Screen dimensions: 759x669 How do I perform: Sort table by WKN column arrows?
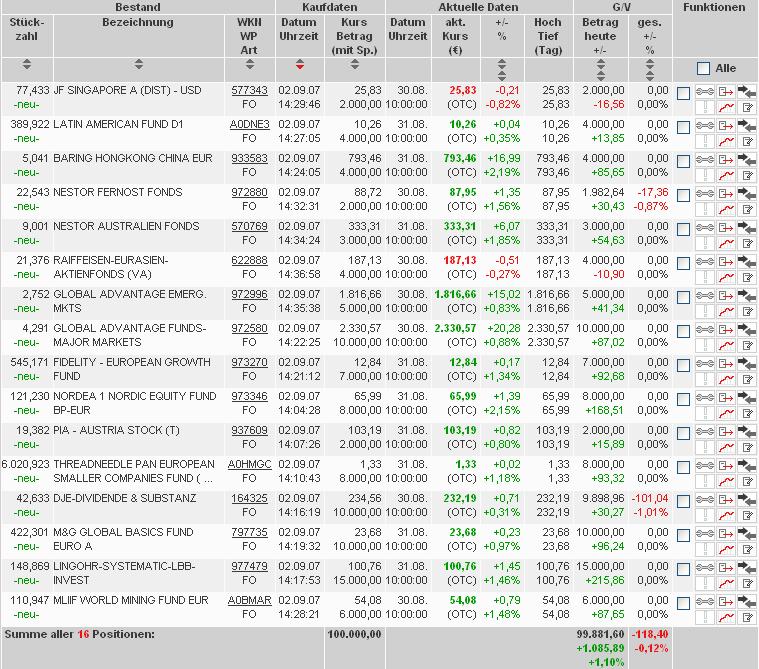(x=250, y=64)
